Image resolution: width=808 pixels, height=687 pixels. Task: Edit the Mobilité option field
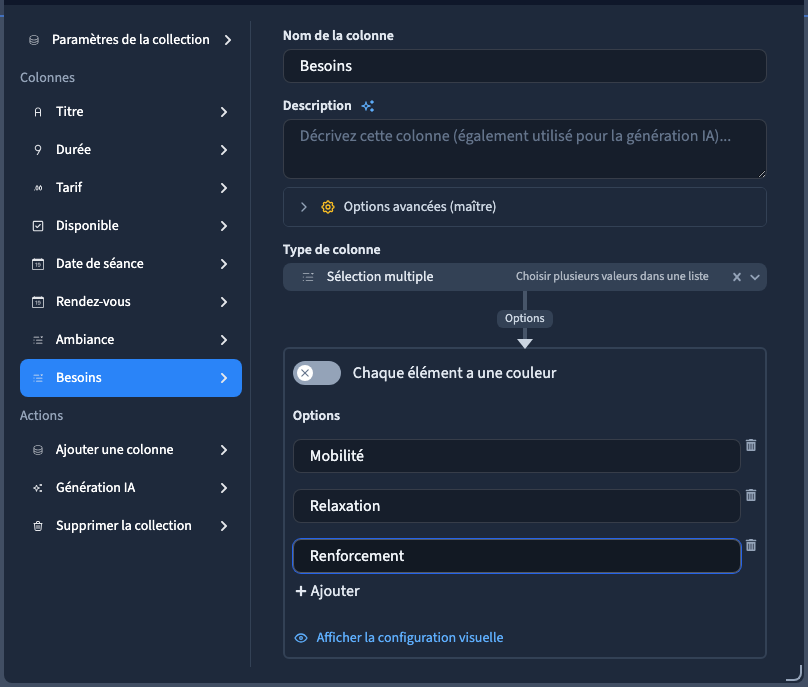(x=517, y=456)
